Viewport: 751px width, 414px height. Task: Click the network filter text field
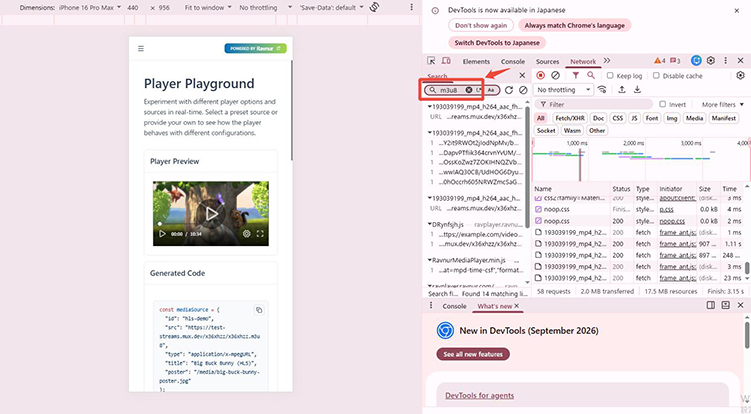[593, 104]
